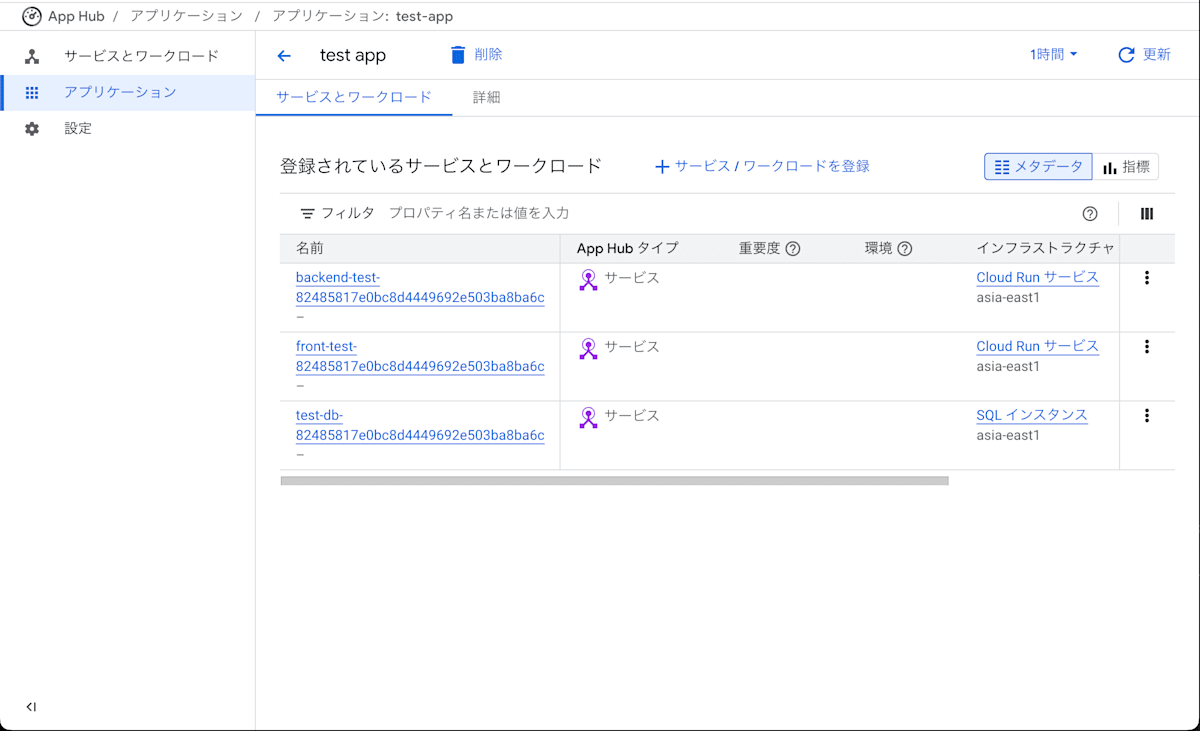Open the column display options icon

(1147, 213)
